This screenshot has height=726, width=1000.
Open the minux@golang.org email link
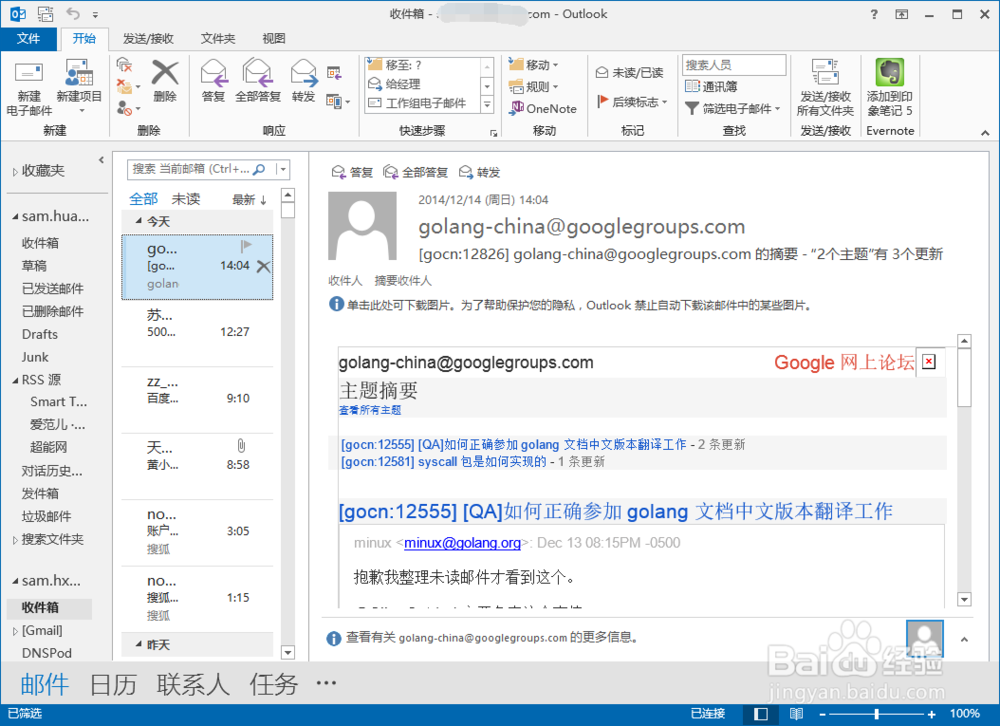click(462, 543)
